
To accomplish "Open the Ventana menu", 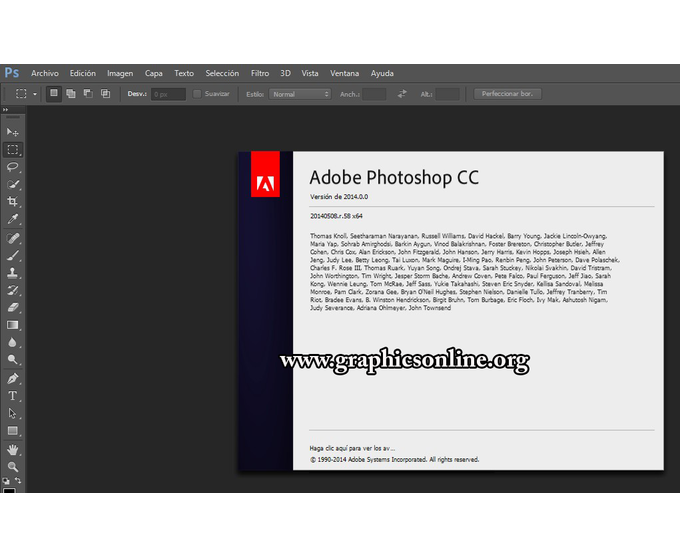I will [344, 73].
